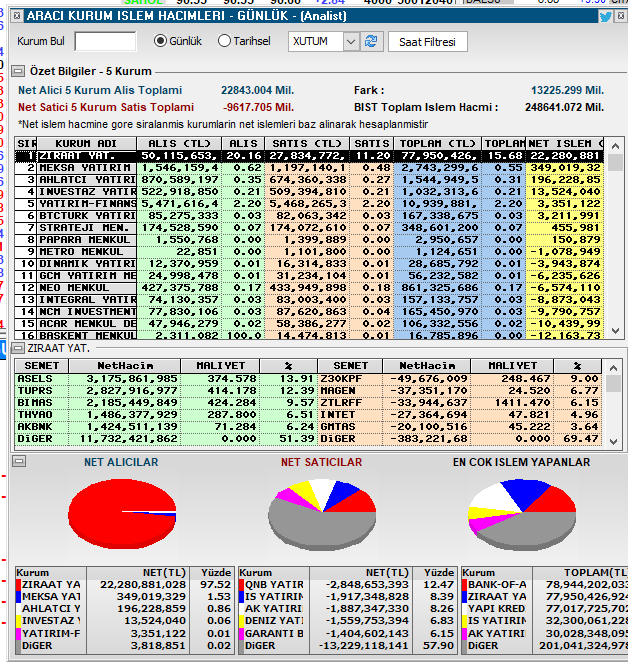Select the MEKSA YATIRIM row
The height and width of the screenshot is (662, 628).
[309, 168]
